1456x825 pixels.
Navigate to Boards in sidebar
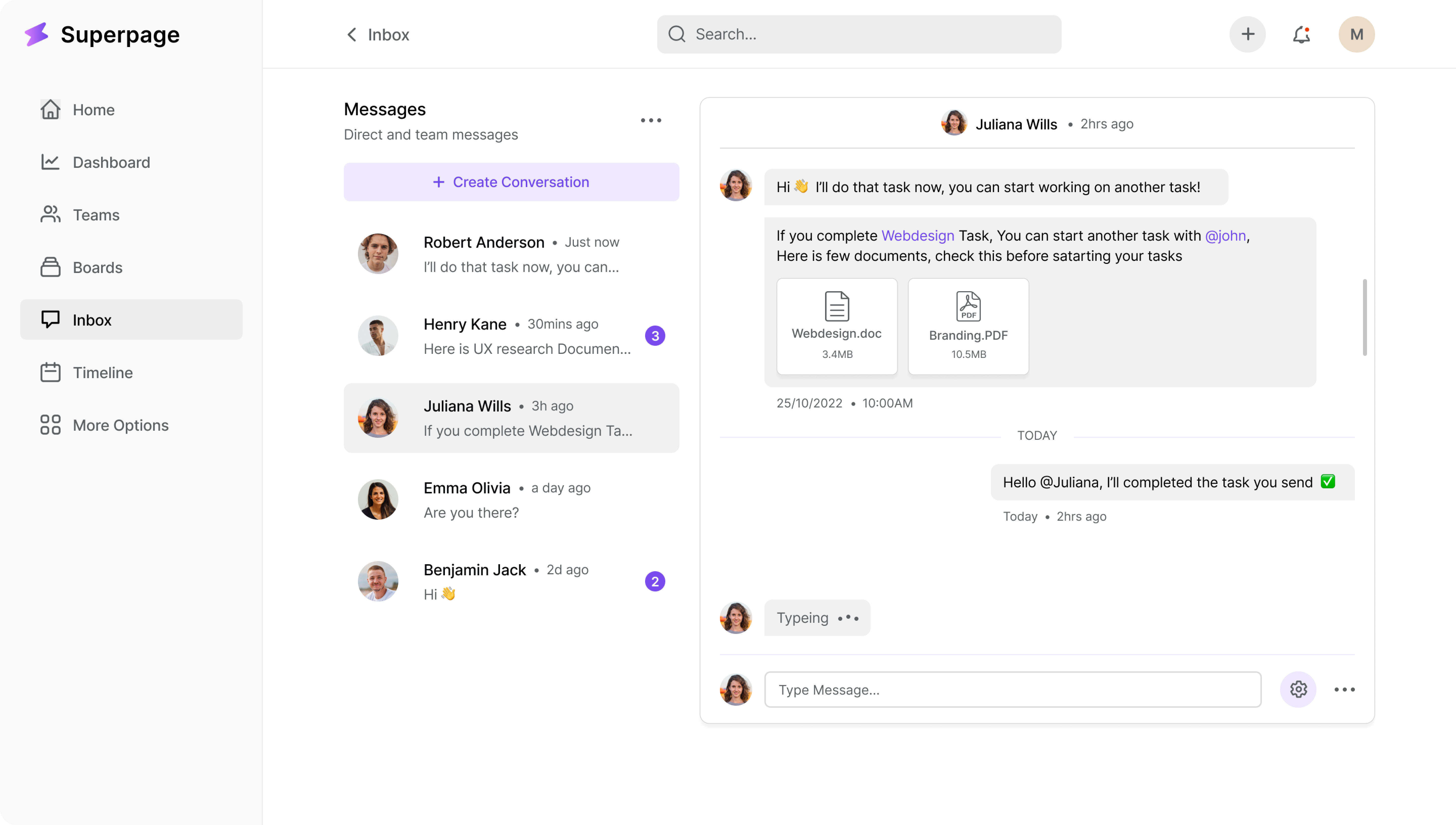coord(97,267)
